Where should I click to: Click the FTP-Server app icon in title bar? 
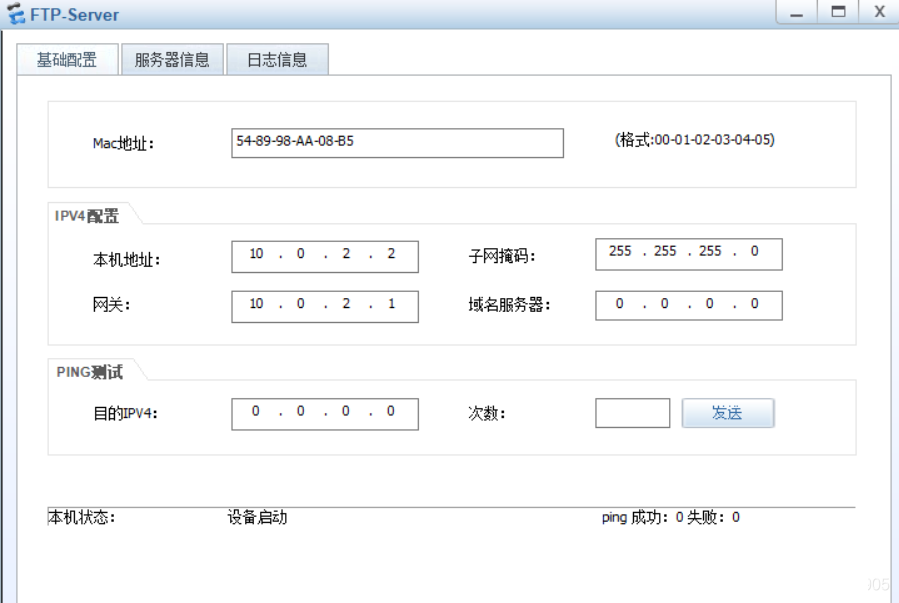click(16, 15)
